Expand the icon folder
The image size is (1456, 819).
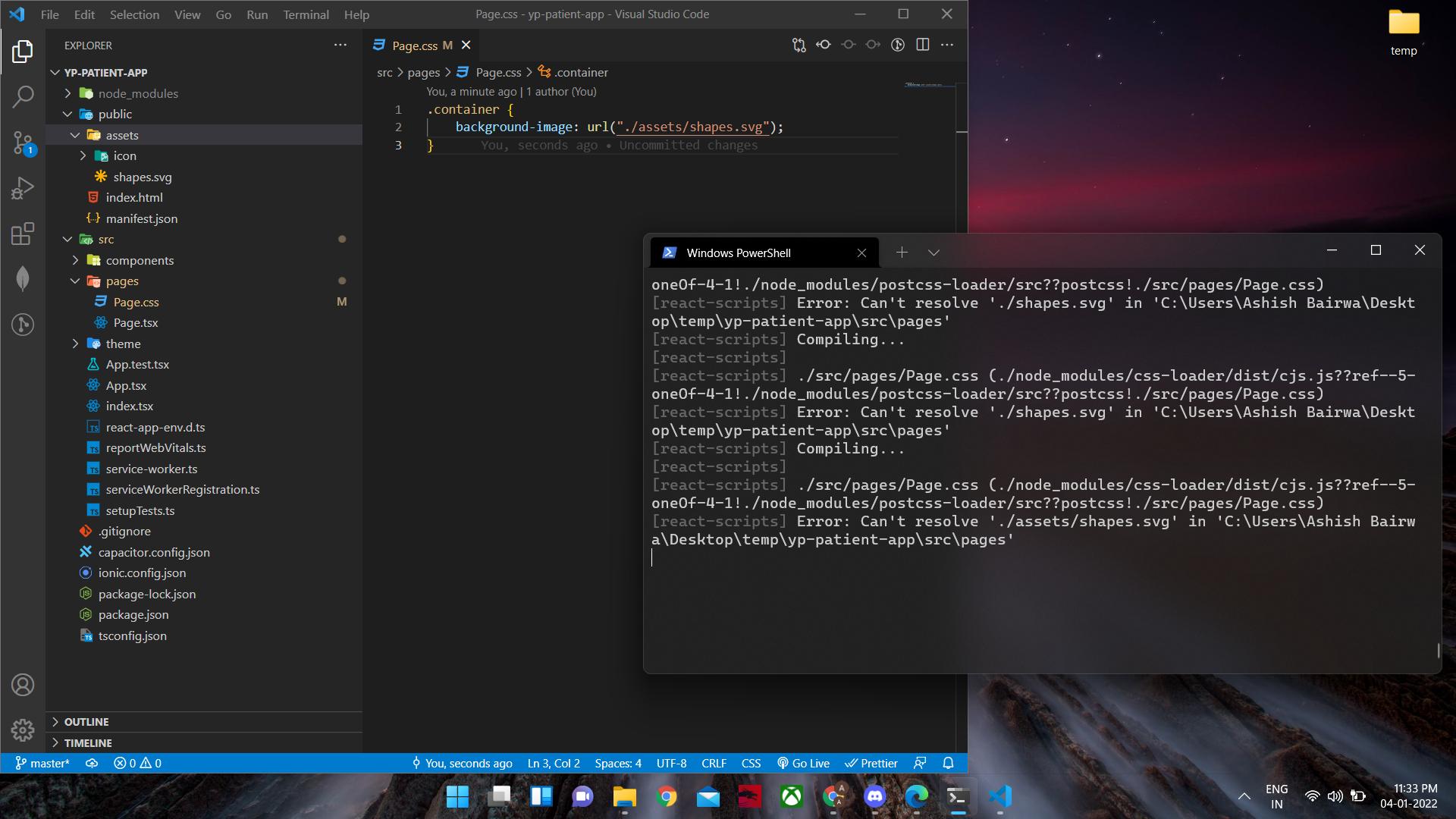203,155
